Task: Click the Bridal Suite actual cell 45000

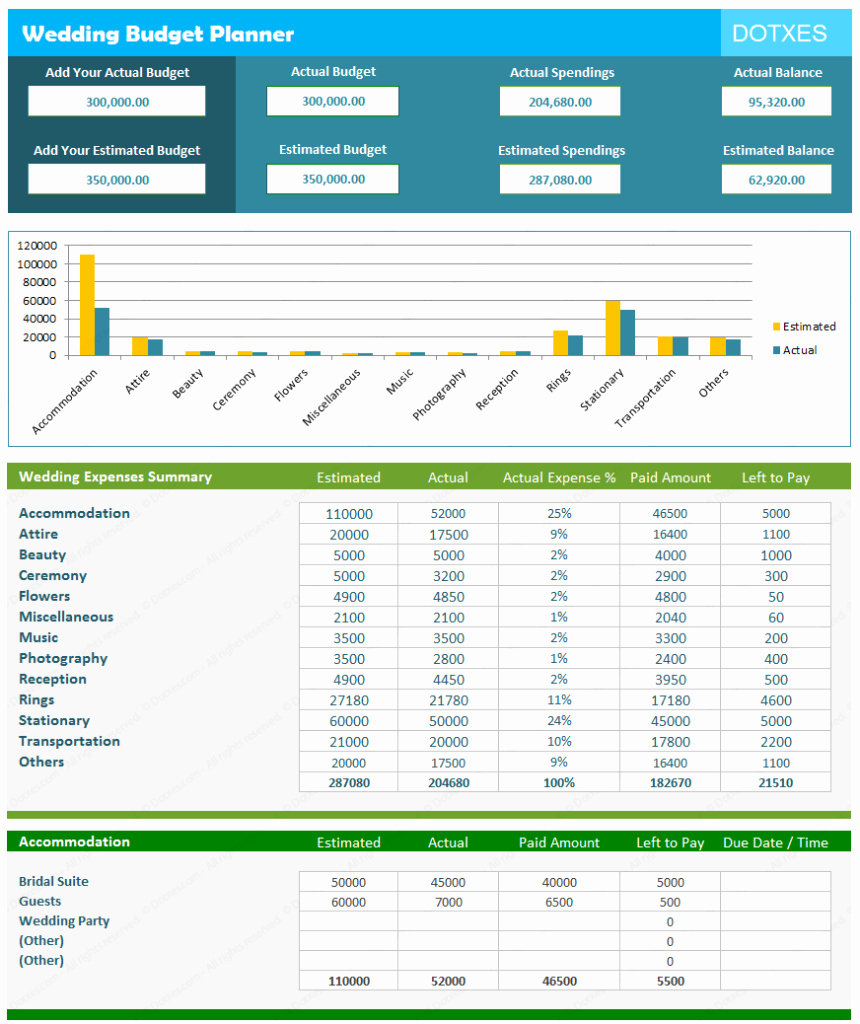Action: tap(448, 882)
